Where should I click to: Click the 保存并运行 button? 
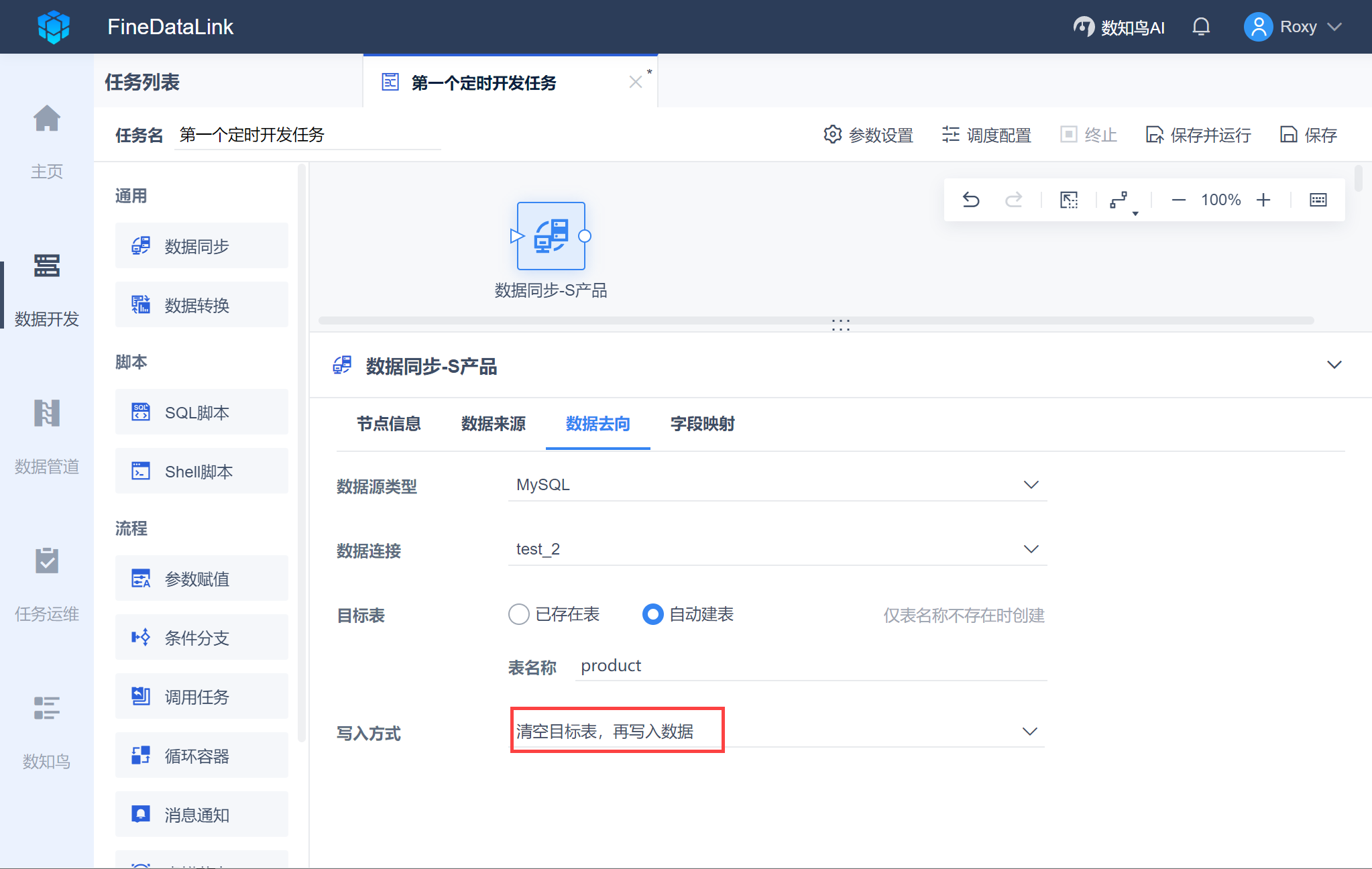tap(1198, 135)
